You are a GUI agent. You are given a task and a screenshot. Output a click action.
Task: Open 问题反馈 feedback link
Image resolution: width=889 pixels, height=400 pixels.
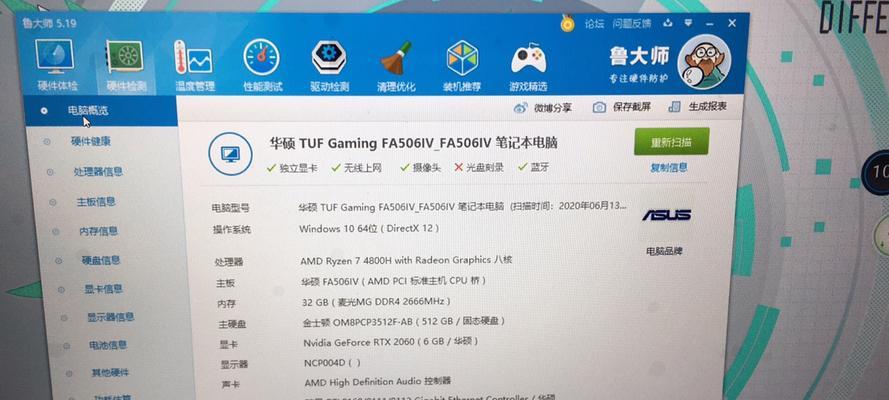(632, 23)
